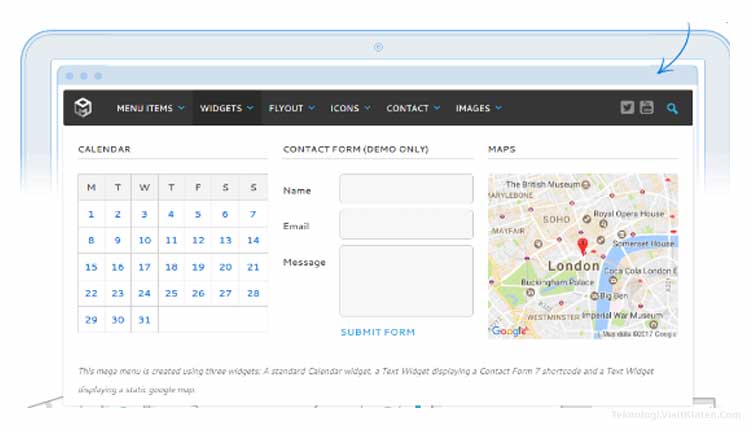Select calendar day 14
The width and height of the screenshot is (750, 430).
(x=253, y=240)
